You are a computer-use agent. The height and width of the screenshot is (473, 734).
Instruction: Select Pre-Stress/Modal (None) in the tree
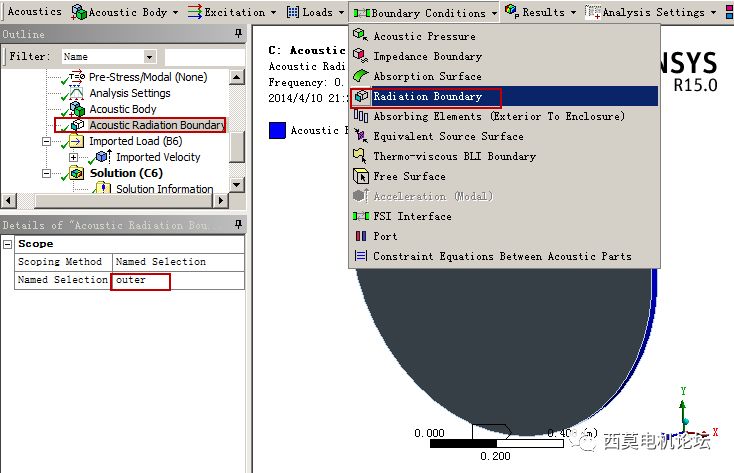147,77
